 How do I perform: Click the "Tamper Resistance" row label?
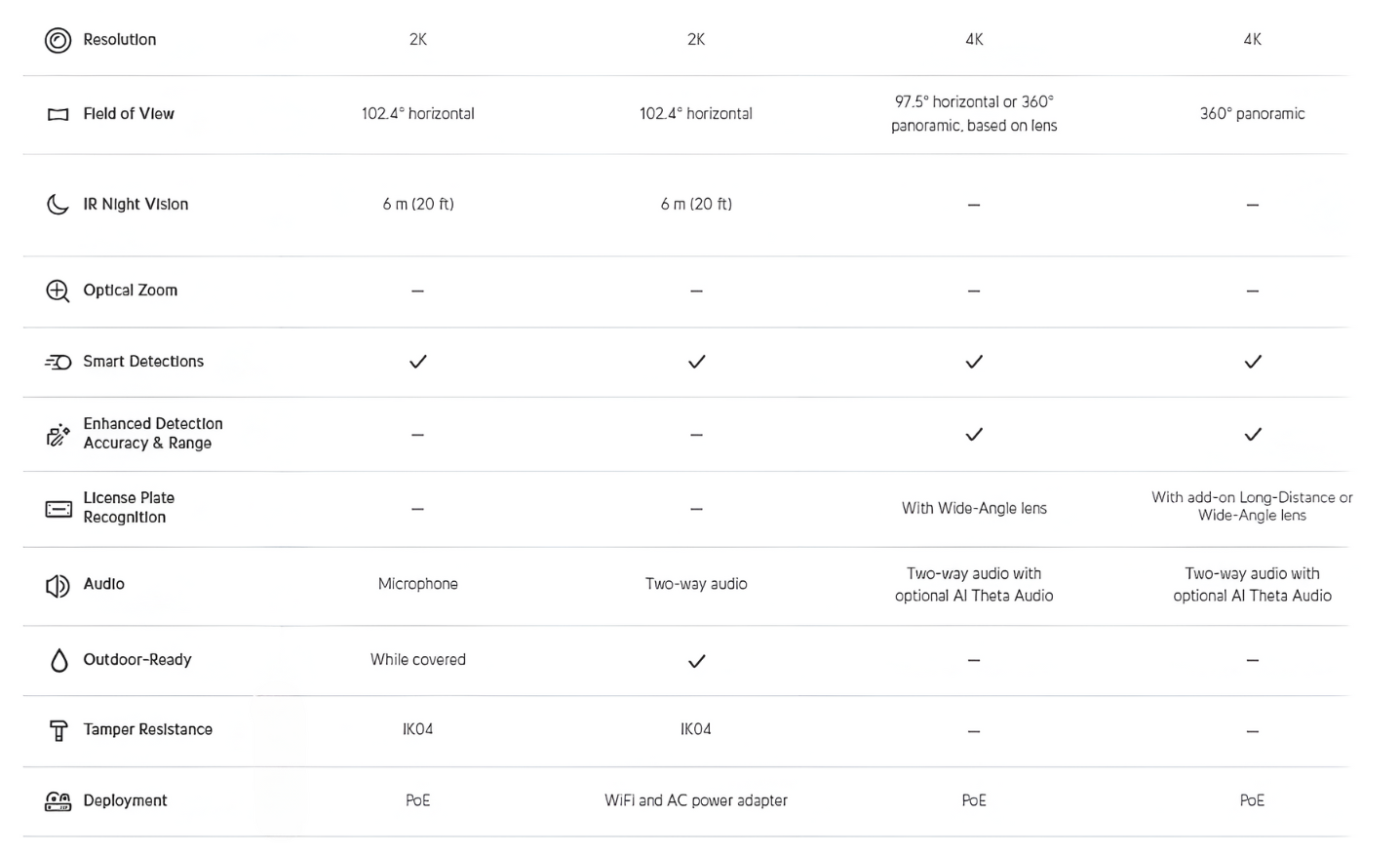[148, 729]
